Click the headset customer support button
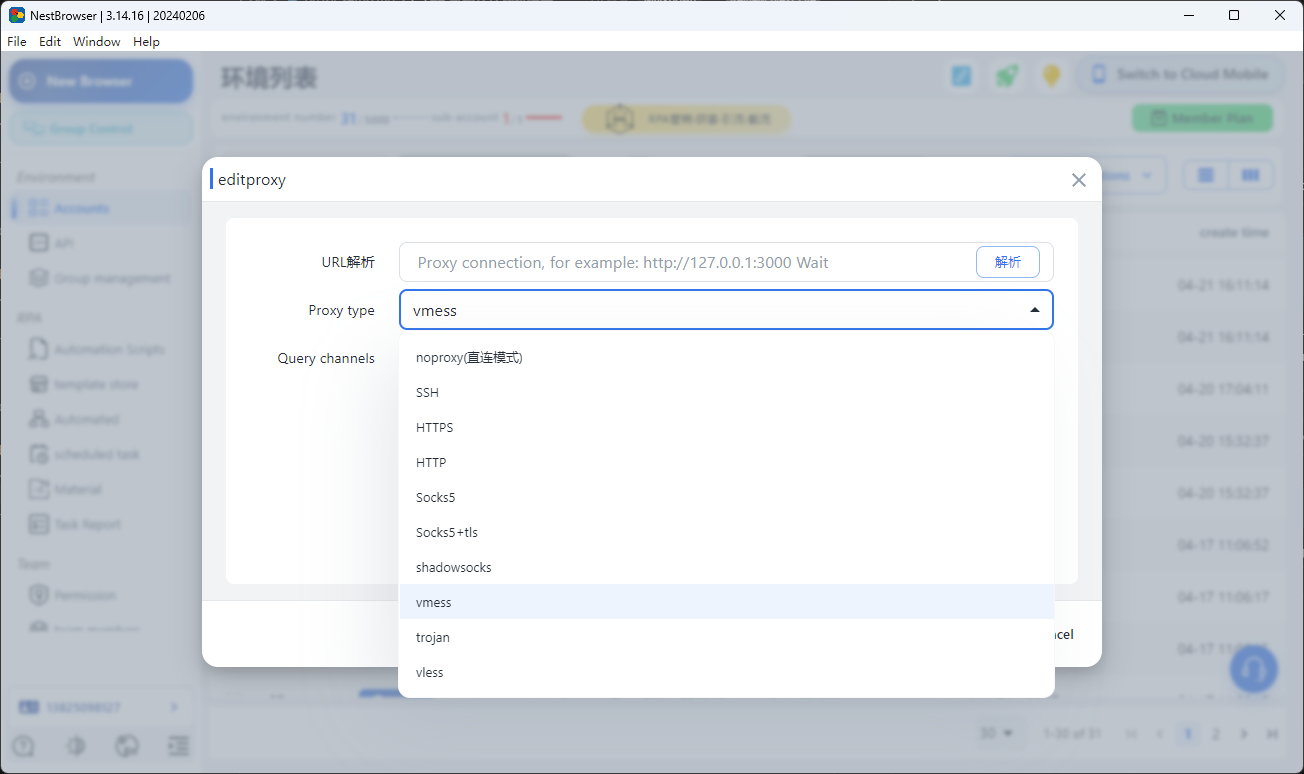The image size is (1304, 774). (x=1253, y=669)
